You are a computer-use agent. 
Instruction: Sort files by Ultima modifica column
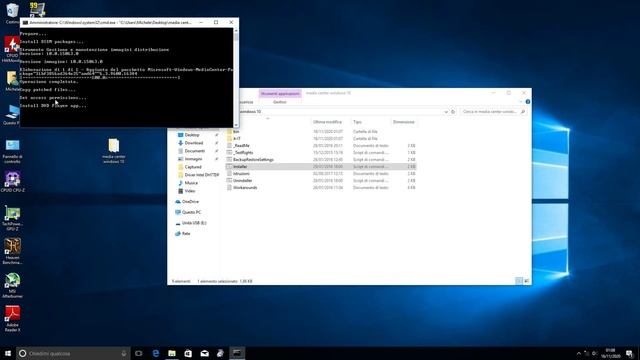click(327, 122)
